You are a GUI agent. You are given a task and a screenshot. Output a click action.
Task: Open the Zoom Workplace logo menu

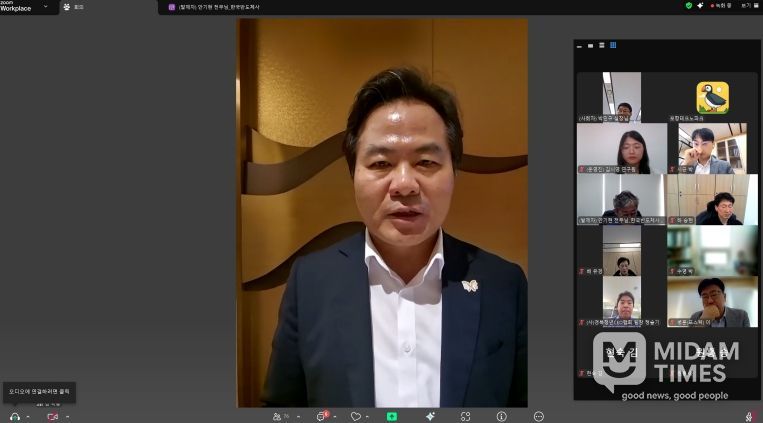[16, 6]
